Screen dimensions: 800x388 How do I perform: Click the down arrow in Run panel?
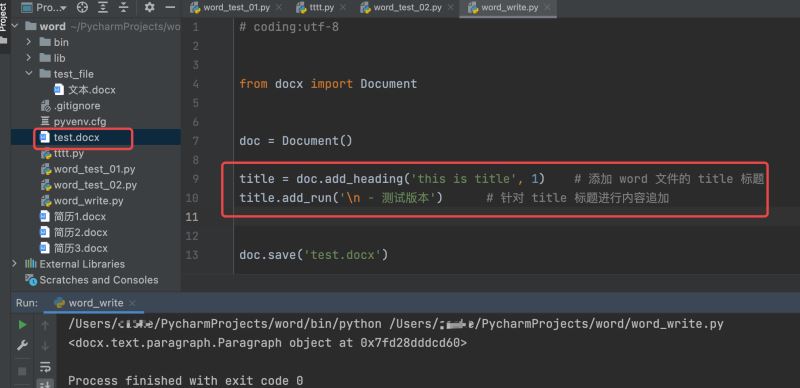point(45,346)
